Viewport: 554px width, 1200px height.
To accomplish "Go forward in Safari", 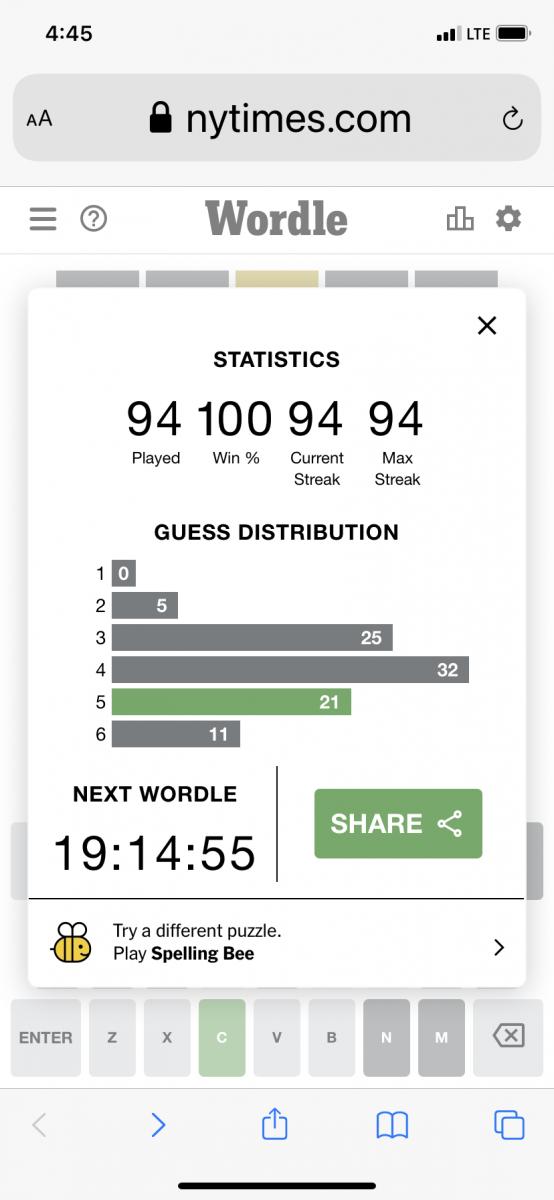I will pyautogui.click(x=158, y=1126).
